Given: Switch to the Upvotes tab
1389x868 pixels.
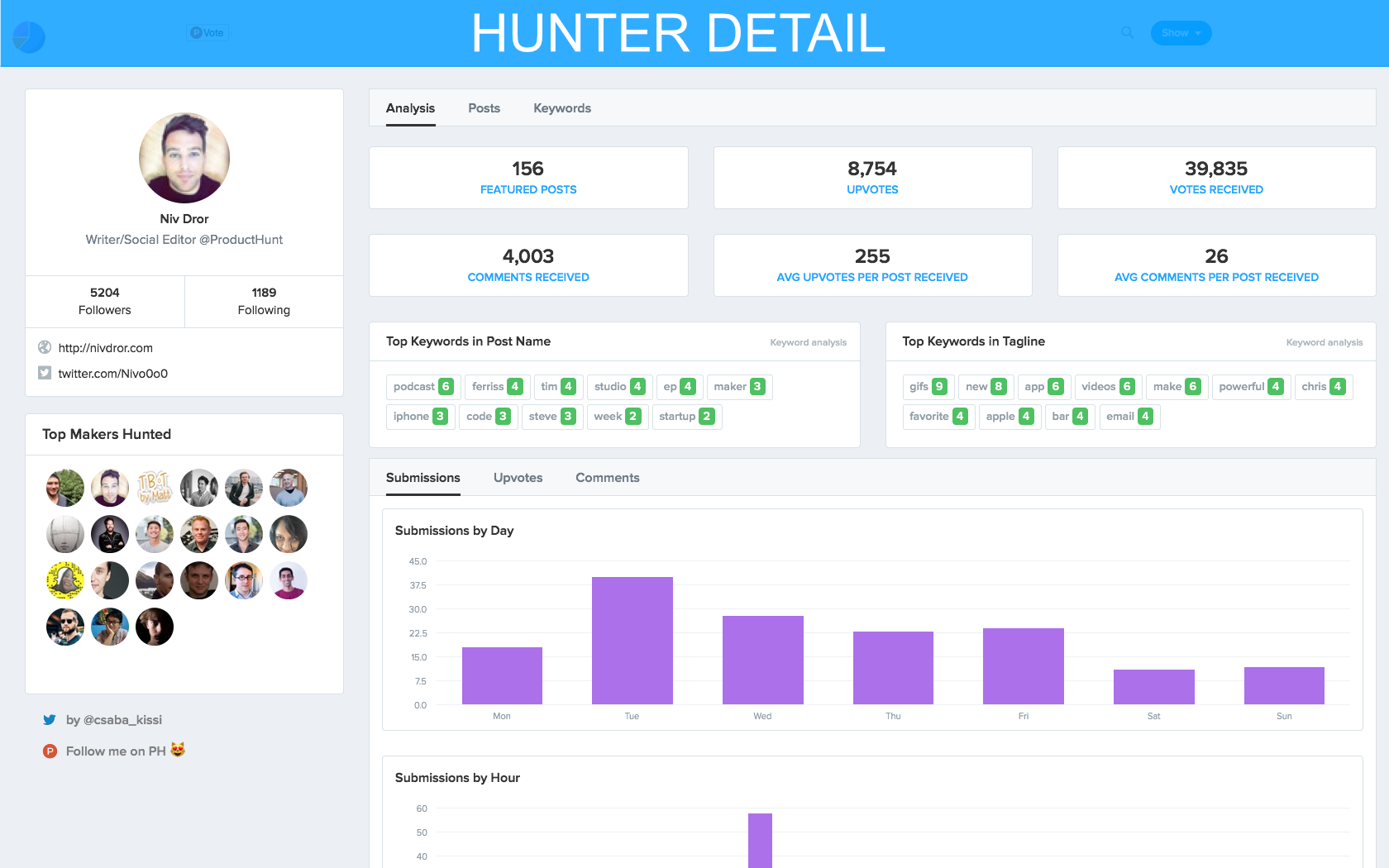Looking at the screenshot, I should [x=518, y=478].
